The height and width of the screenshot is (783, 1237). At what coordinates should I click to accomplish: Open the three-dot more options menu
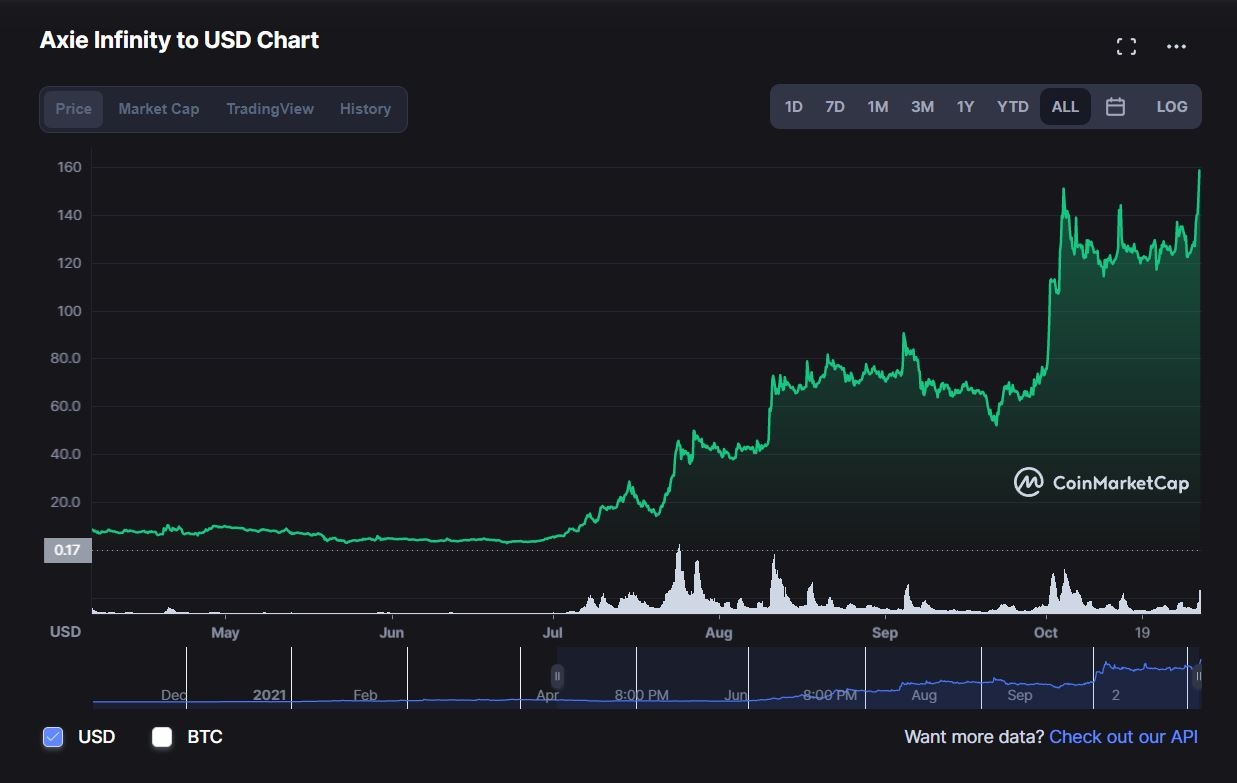point(1176,46)
